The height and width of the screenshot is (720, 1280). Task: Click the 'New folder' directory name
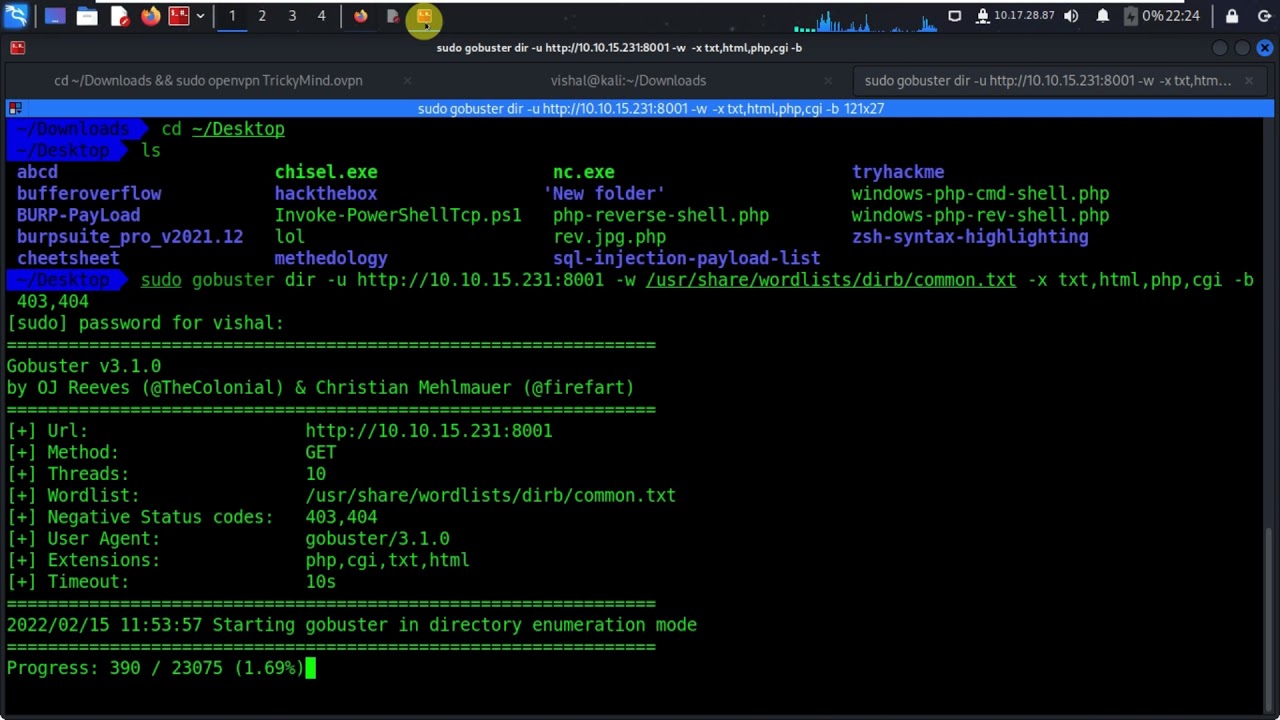605,194
